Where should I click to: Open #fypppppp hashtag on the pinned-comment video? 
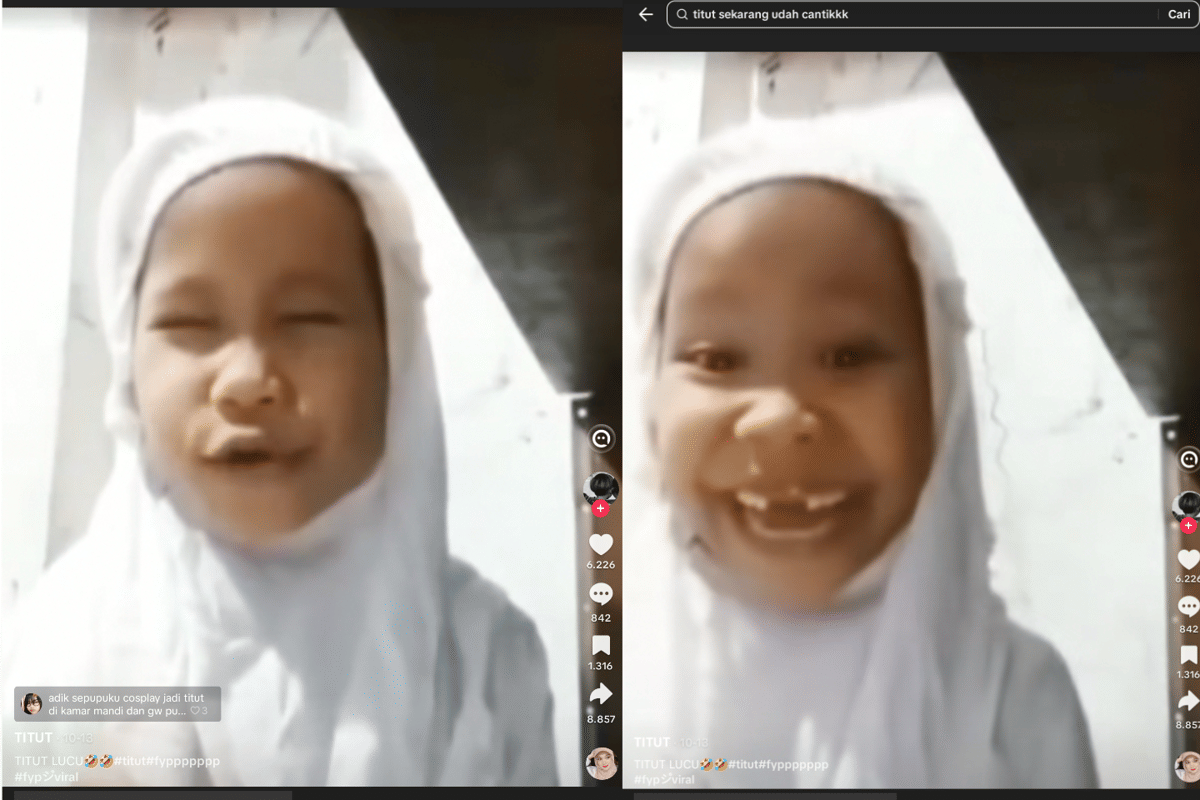[184, 761]
